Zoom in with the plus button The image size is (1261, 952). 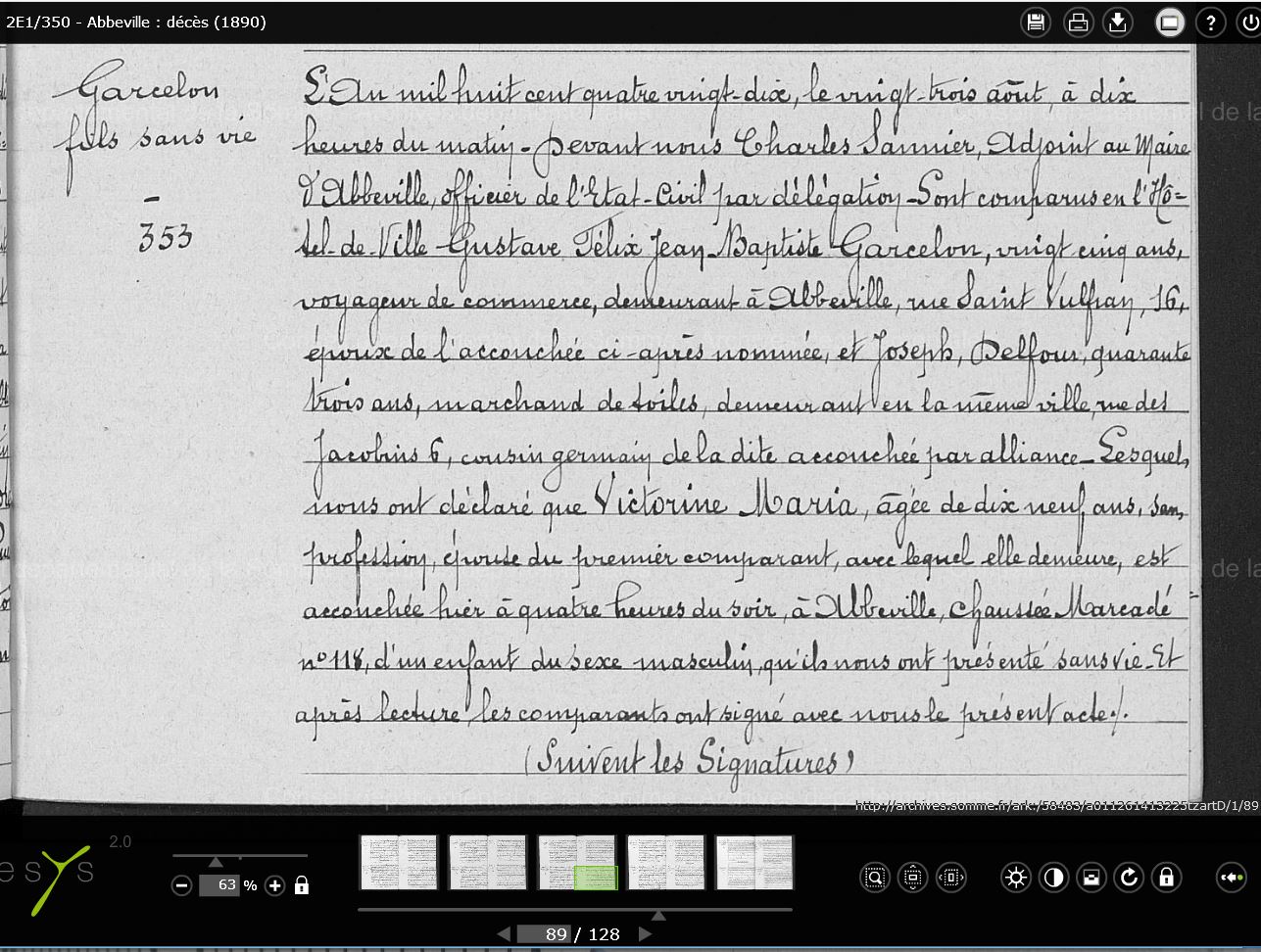tap(275, 885)
